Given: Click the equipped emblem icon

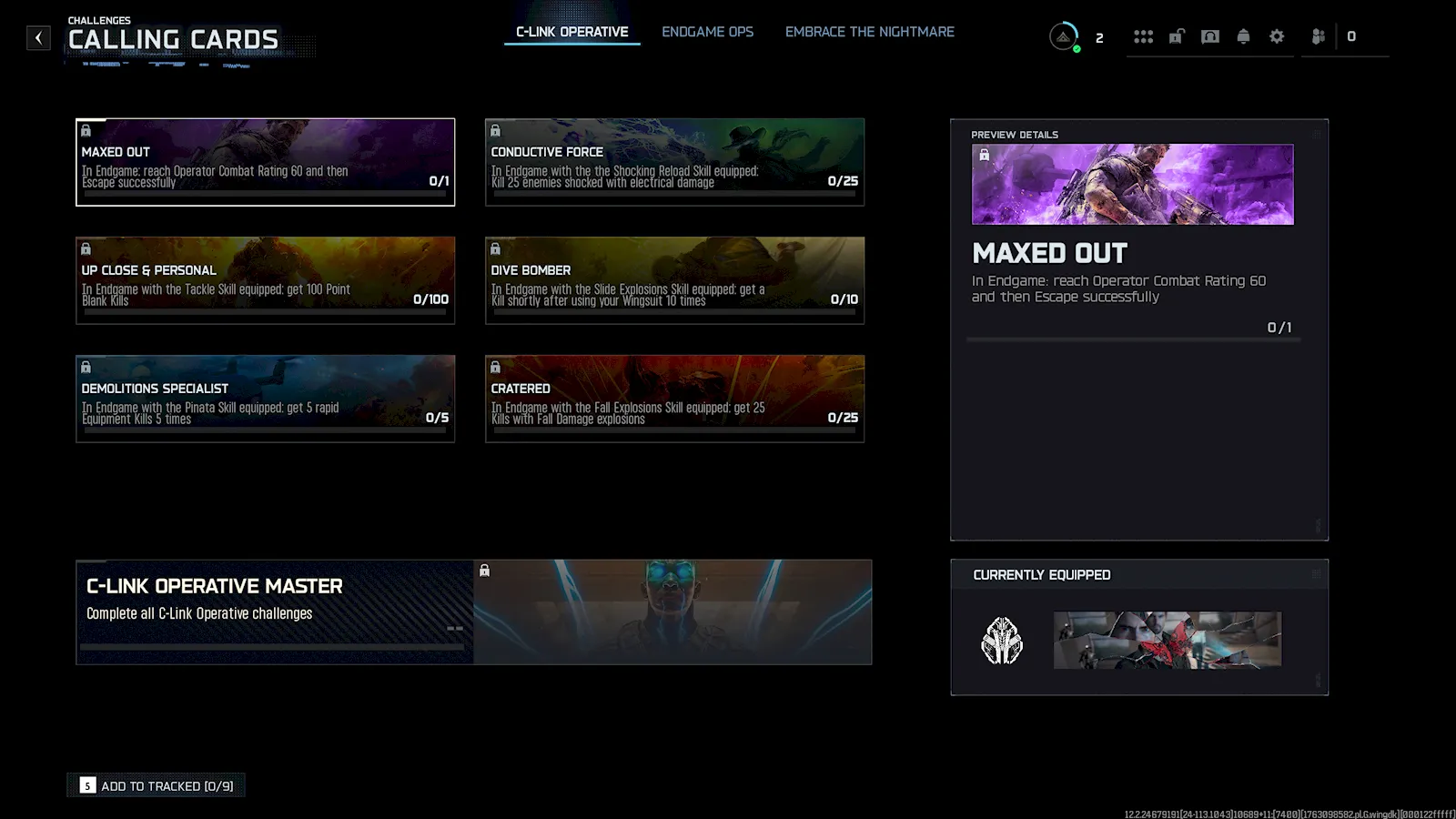Looking at the screenshot, I should 1002,641.
